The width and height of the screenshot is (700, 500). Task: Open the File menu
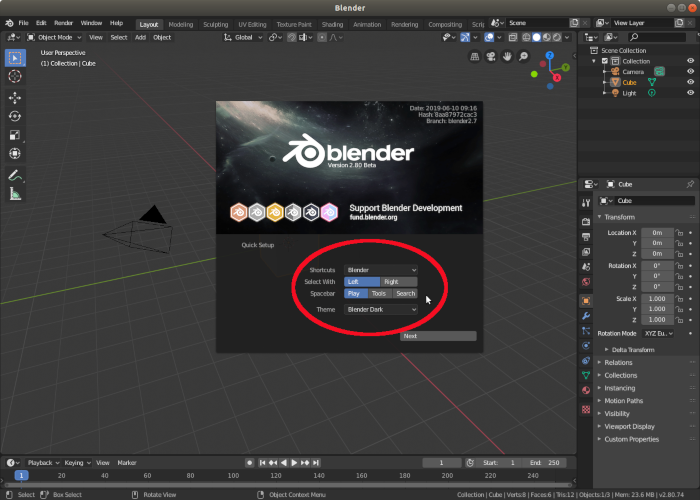(x=23, y=23)
